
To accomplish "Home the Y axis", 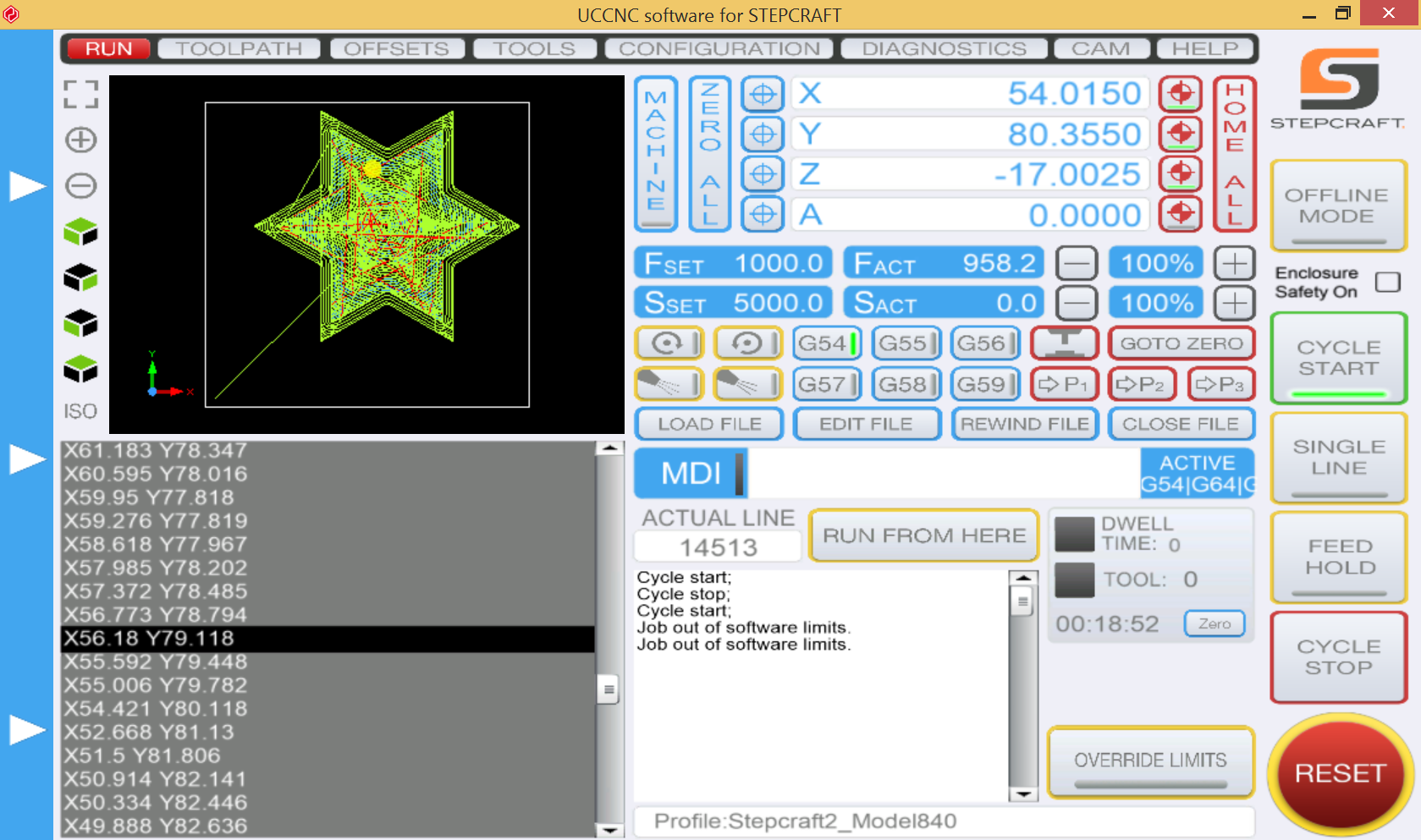I will (1181, 134).
